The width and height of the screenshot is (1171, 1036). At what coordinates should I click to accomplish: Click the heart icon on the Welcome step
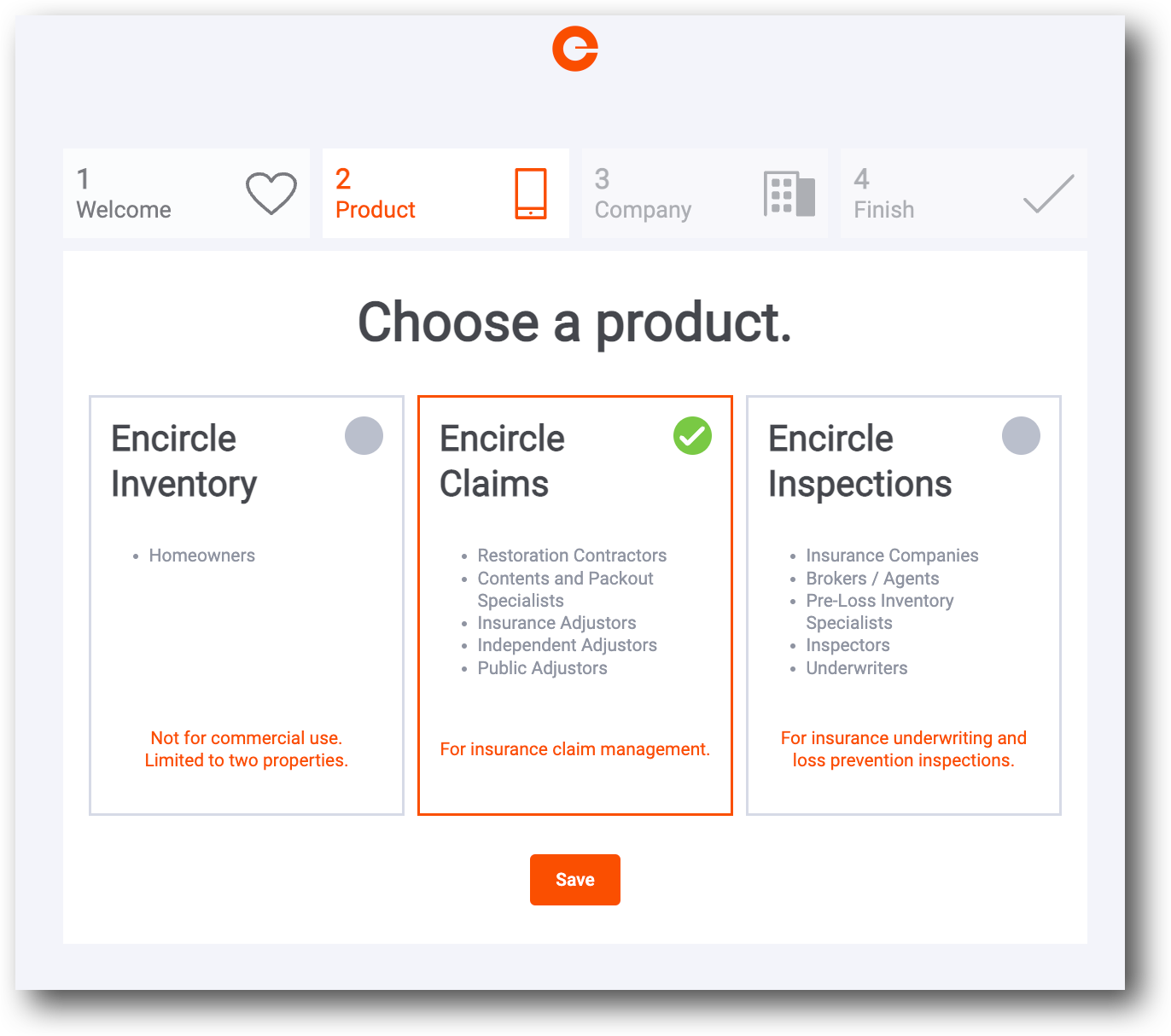tap(271, 194)
